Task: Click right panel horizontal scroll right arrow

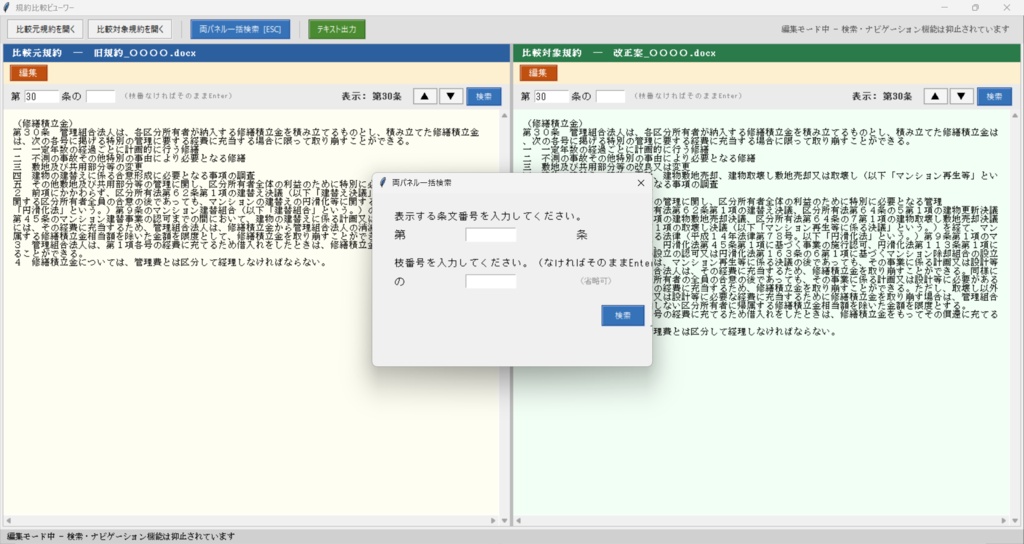Action: [x=1004, y=520]
